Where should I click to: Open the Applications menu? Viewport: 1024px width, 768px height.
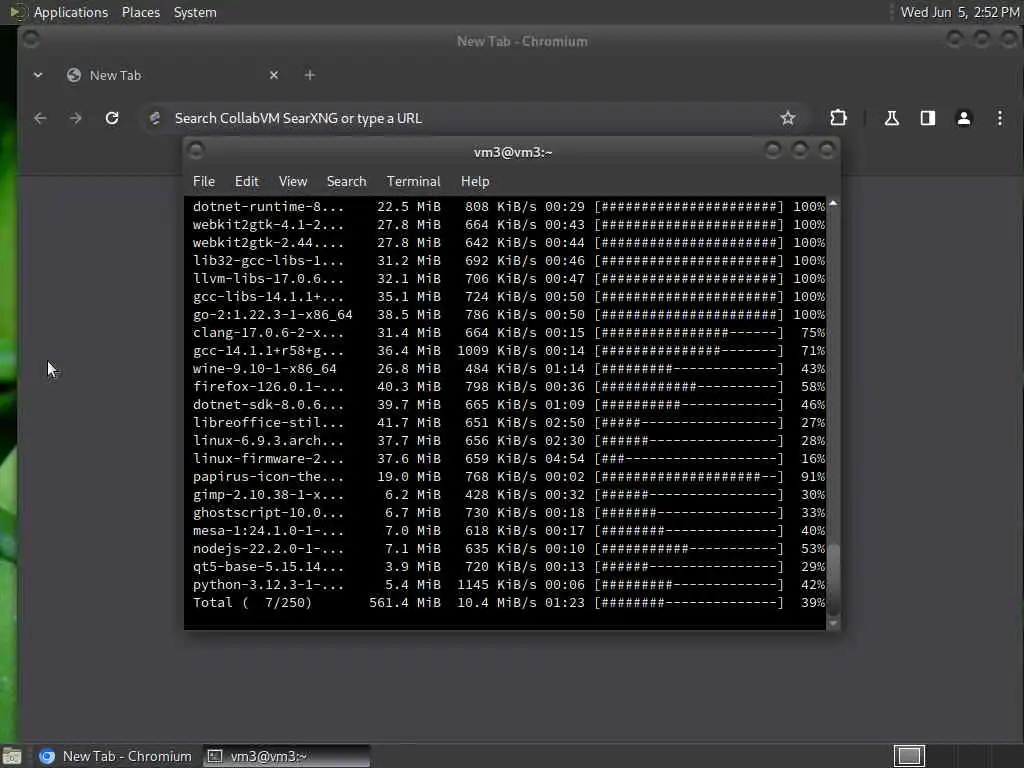click(x=71, y=12)
